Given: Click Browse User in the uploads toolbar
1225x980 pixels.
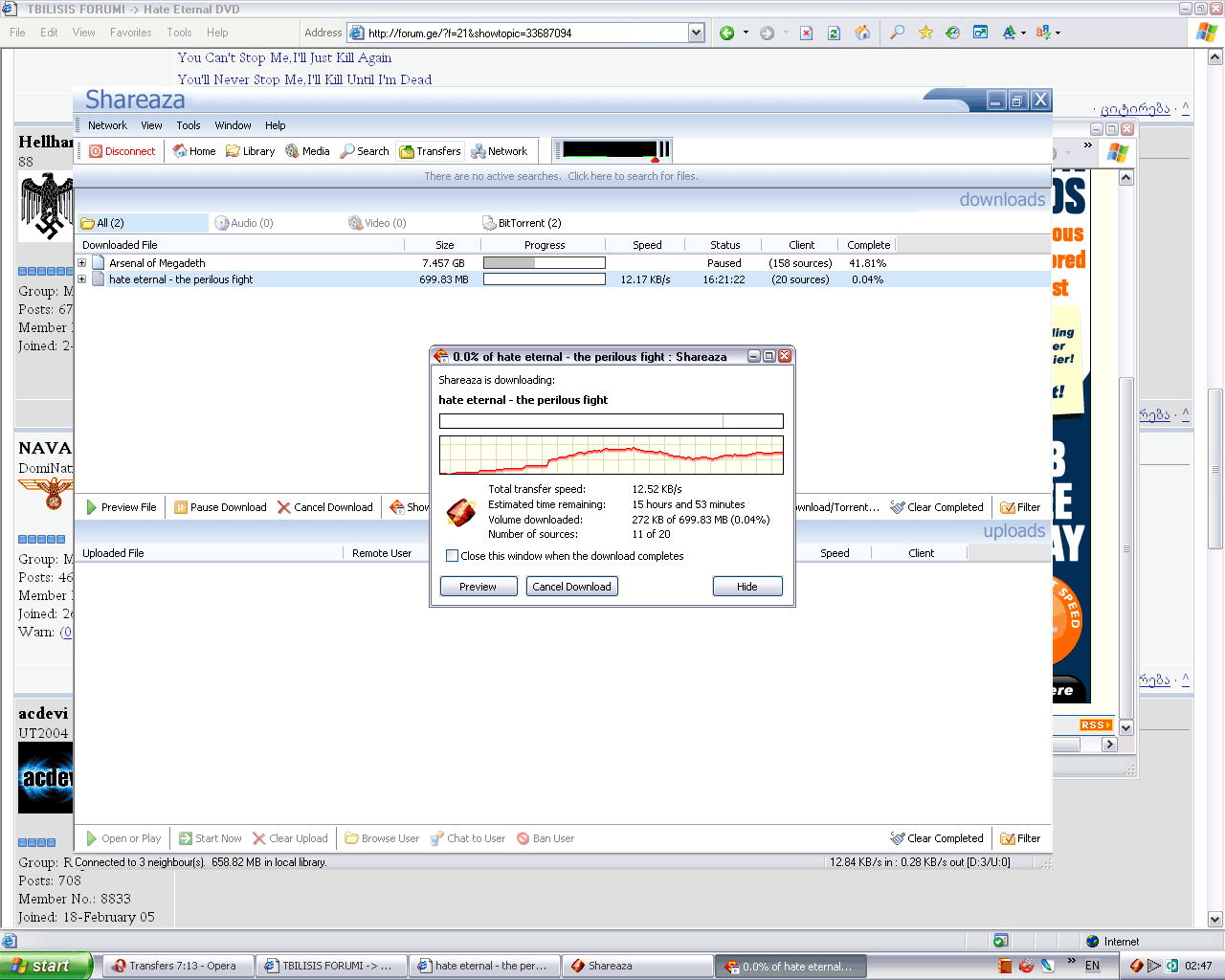Looking at the screenshot, I should tap(383, 838).
